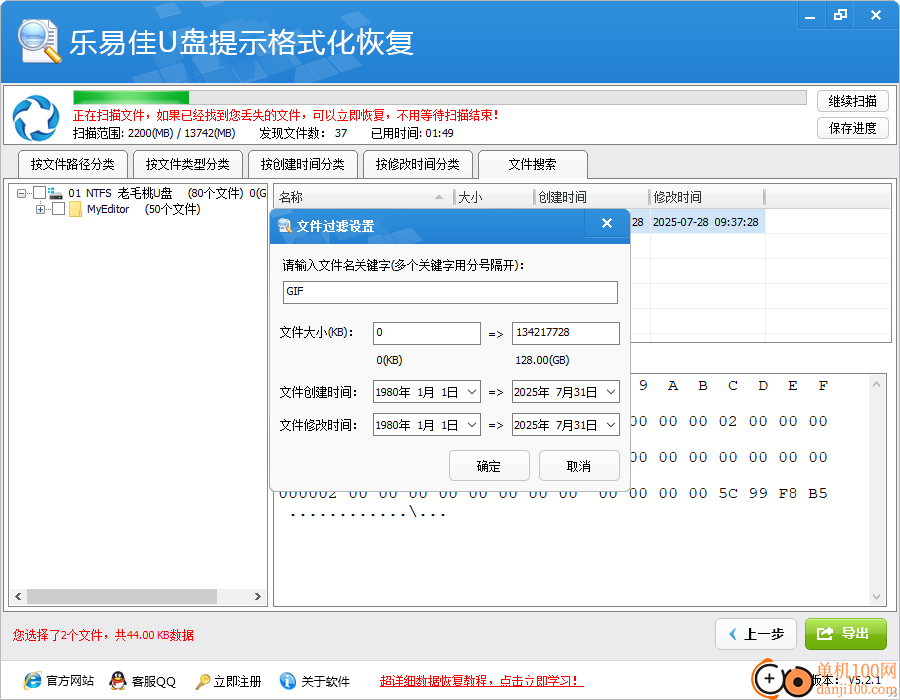Open the creation time end date dropdown
This screenshot has height=700, width=900.
tap(611, 392)
